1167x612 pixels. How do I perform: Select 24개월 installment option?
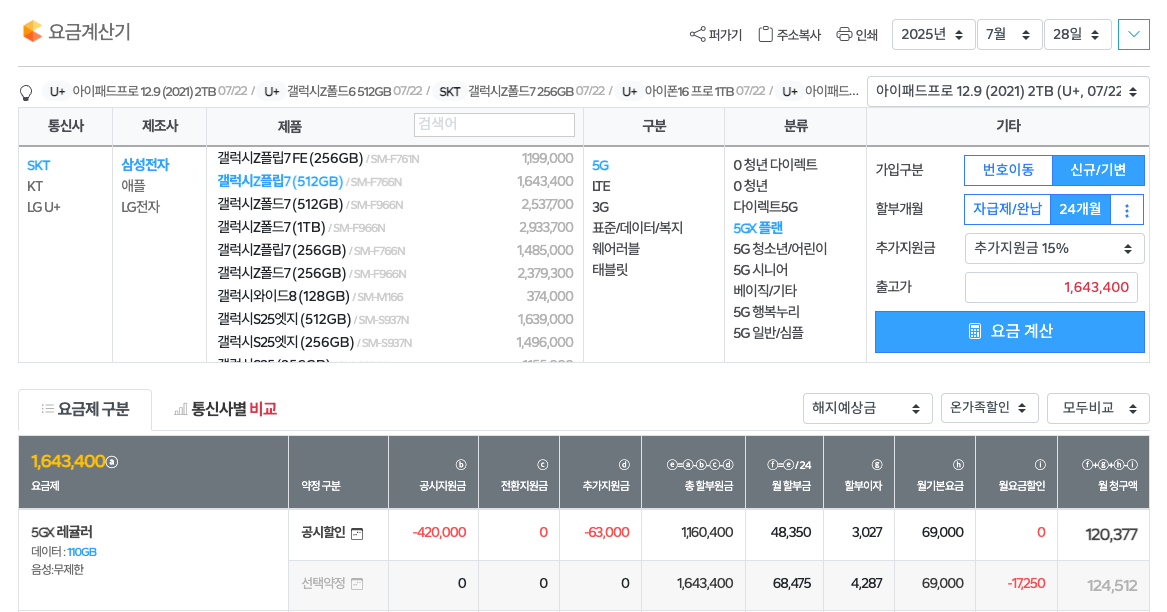1080,210
